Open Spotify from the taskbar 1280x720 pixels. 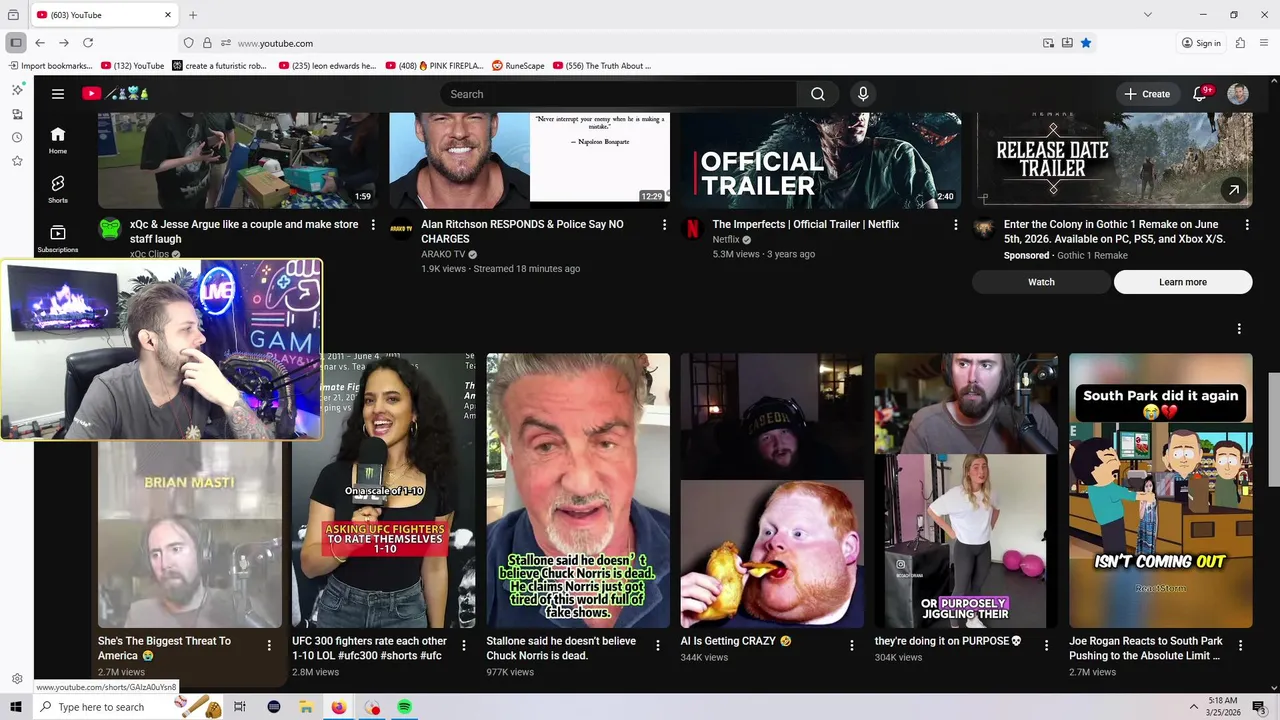click(x=404, y=707)
